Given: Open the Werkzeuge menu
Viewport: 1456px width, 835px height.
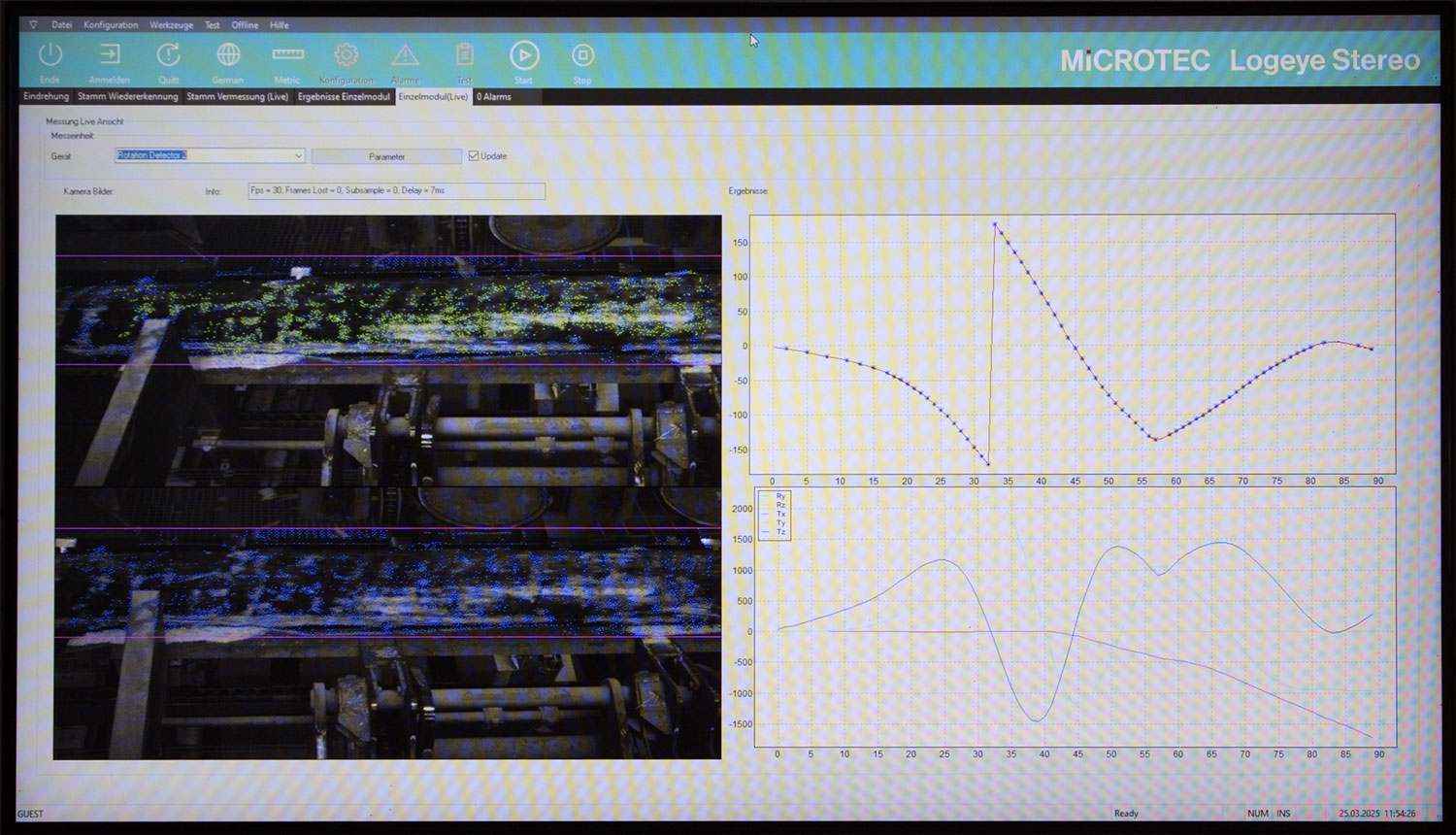Looking at the screenshot, I should 171,25.
